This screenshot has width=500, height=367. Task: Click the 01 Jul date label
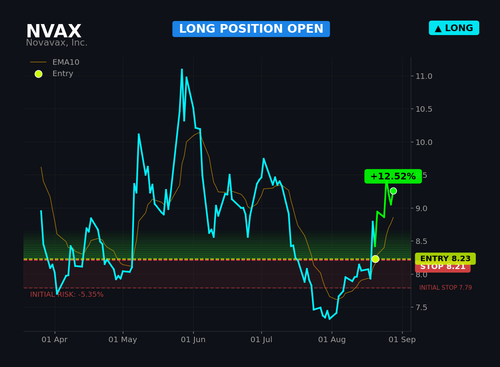(x=261, y=340)
